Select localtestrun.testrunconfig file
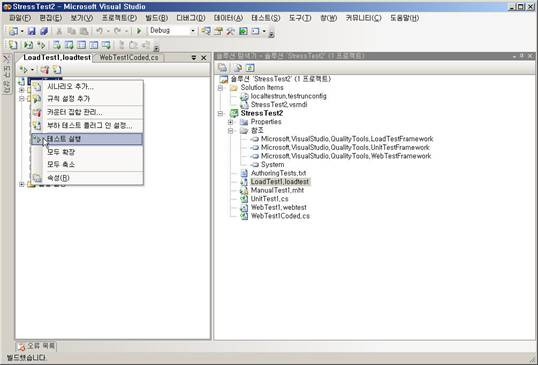The width and height of the screenshot is (538, 365). tap(288, 96)
